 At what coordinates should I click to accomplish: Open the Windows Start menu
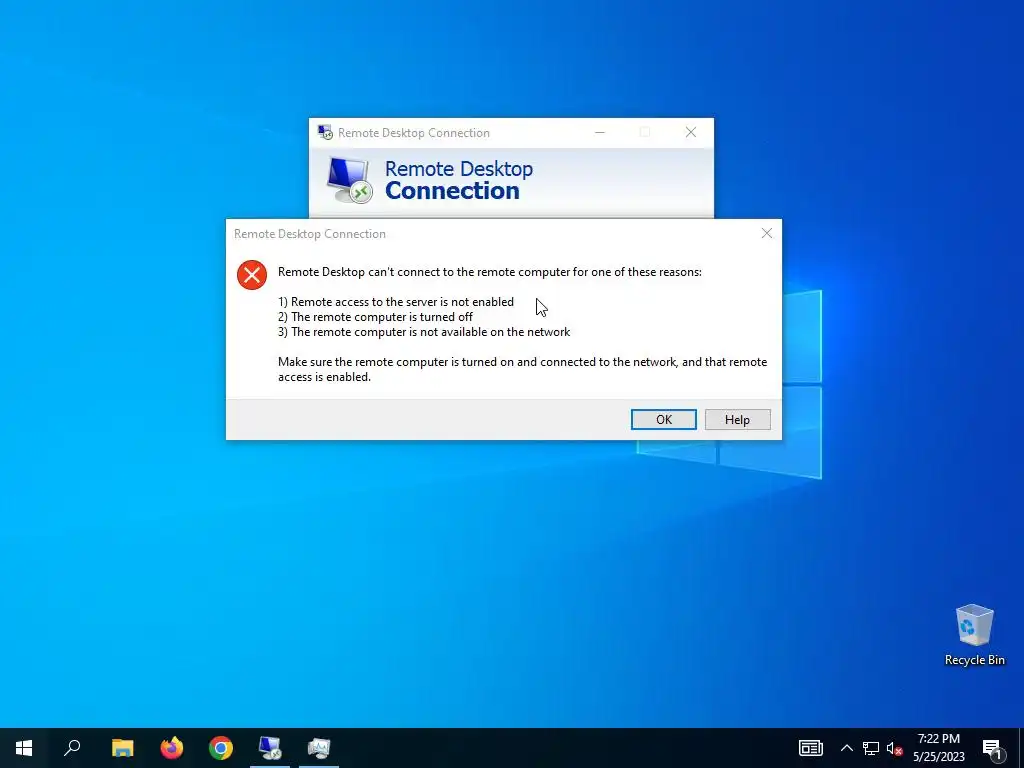click(24, 748)
